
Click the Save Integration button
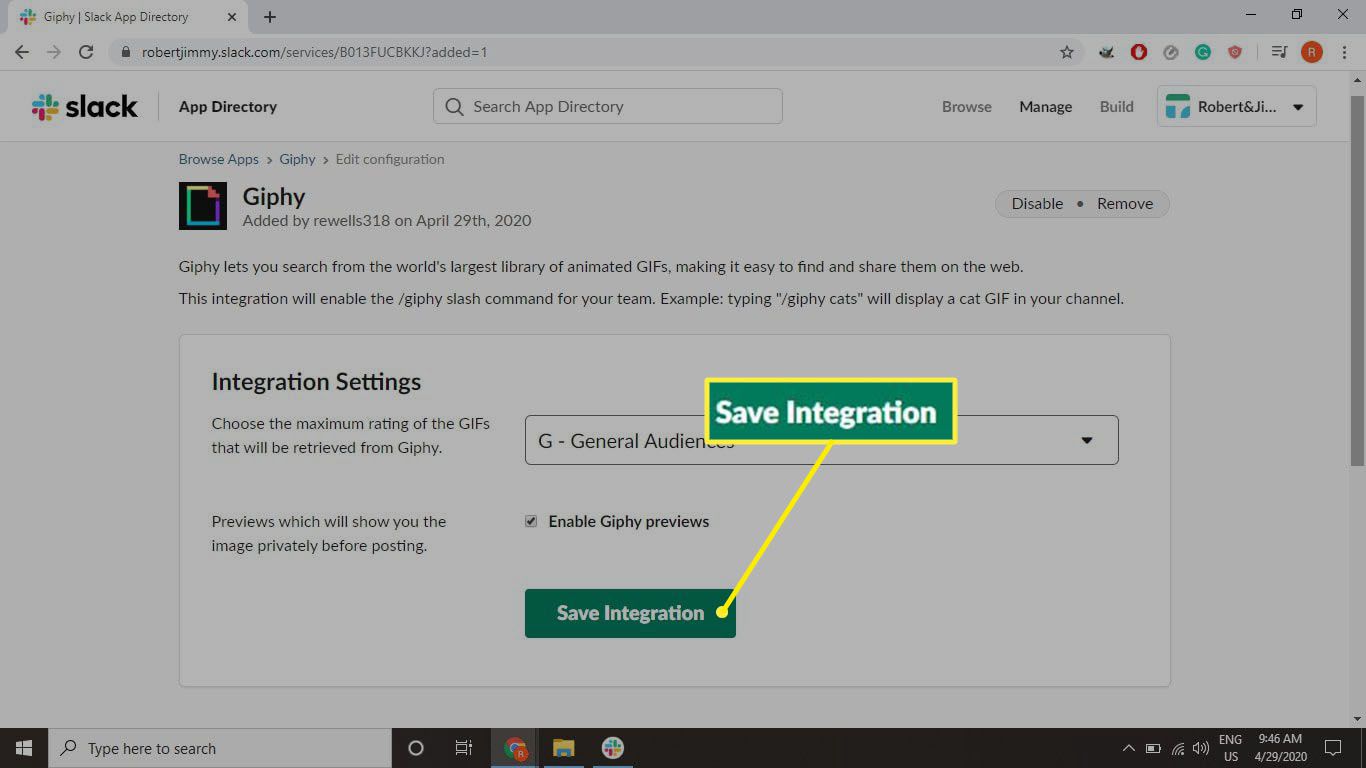click(630, 613)
